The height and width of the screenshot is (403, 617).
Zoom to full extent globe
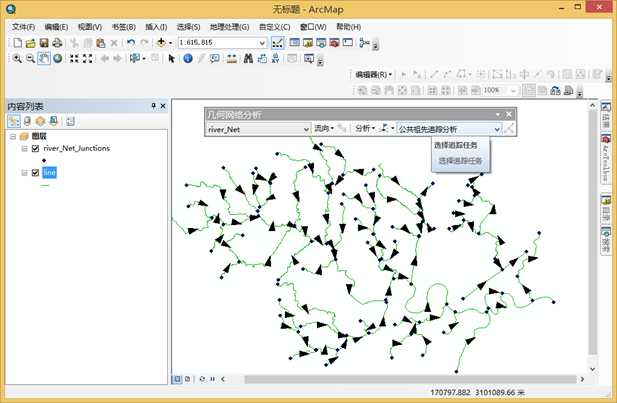pos(58,59)
